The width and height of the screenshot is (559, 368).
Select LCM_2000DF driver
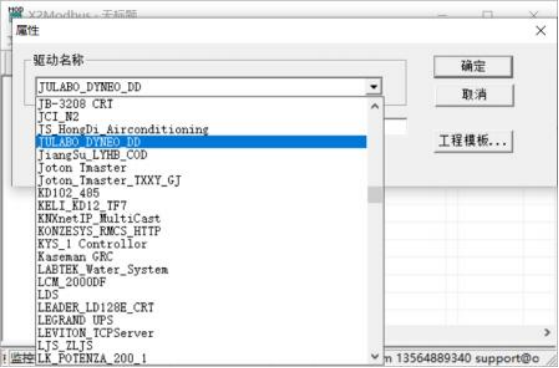(x=201, y=282)
